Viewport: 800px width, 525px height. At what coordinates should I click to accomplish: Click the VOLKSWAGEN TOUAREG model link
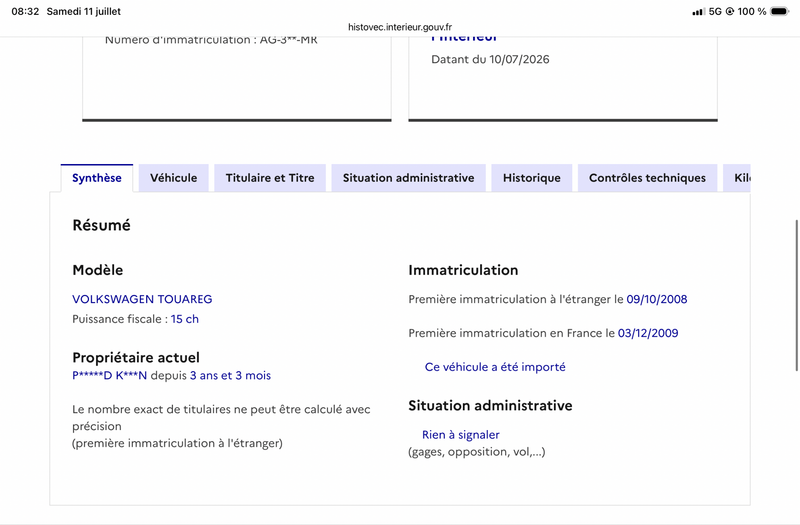click(142, 299)
